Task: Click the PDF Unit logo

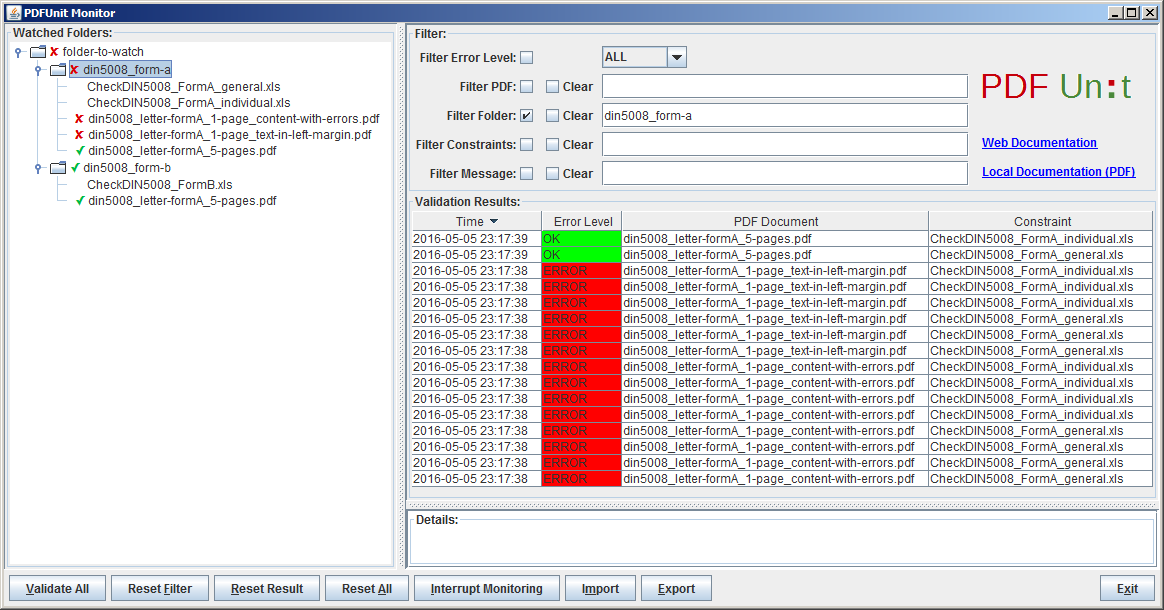Action: [1056, 87]
